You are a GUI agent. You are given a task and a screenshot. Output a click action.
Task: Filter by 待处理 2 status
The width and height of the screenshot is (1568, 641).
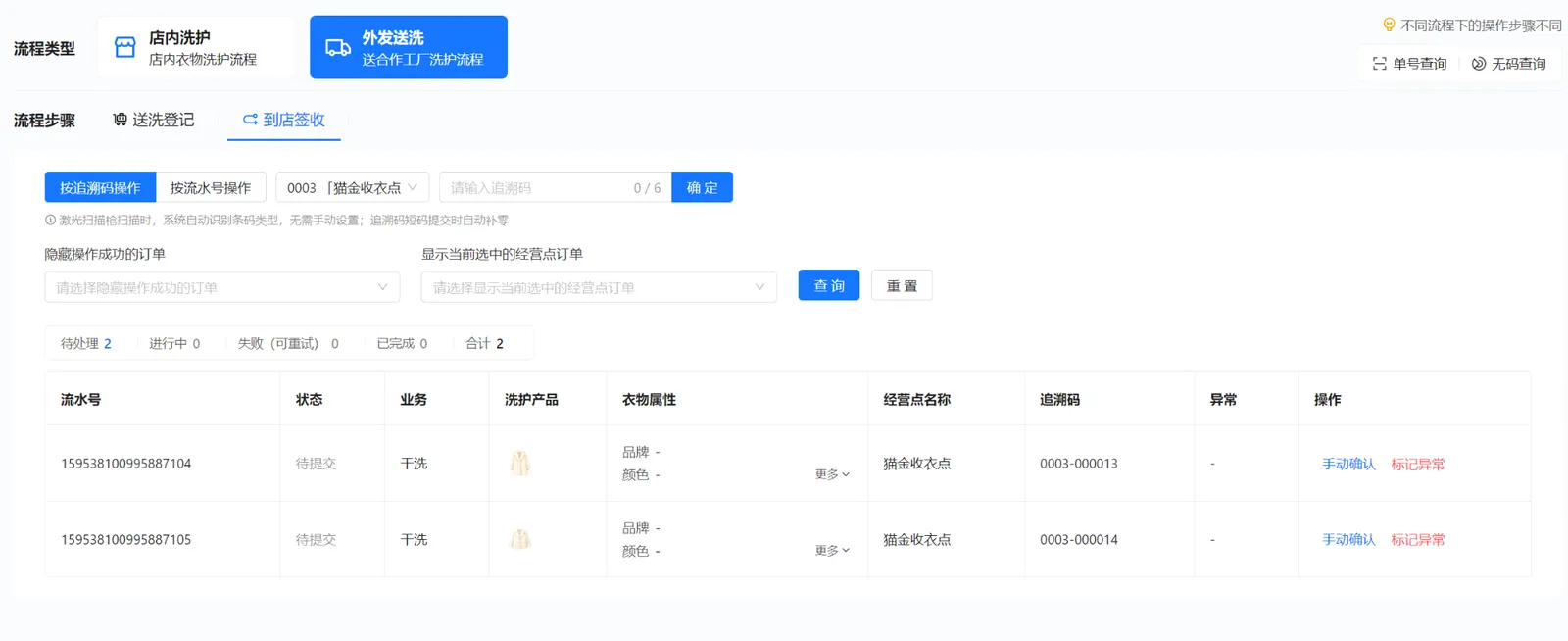click(86, 343)
